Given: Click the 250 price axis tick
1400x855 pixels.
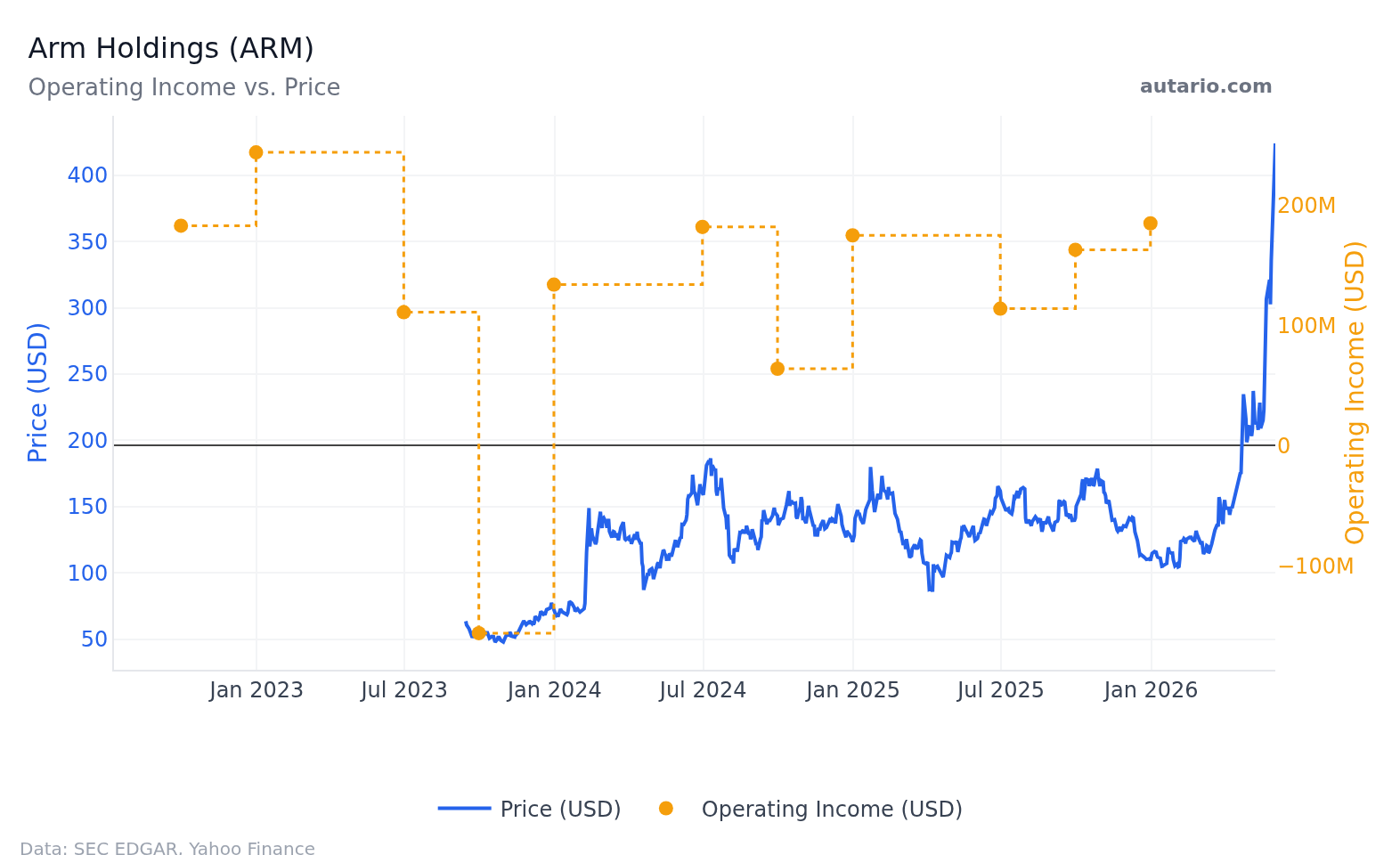Looking at the screenshot, I should pyautogui.click(x=87, y=374).
